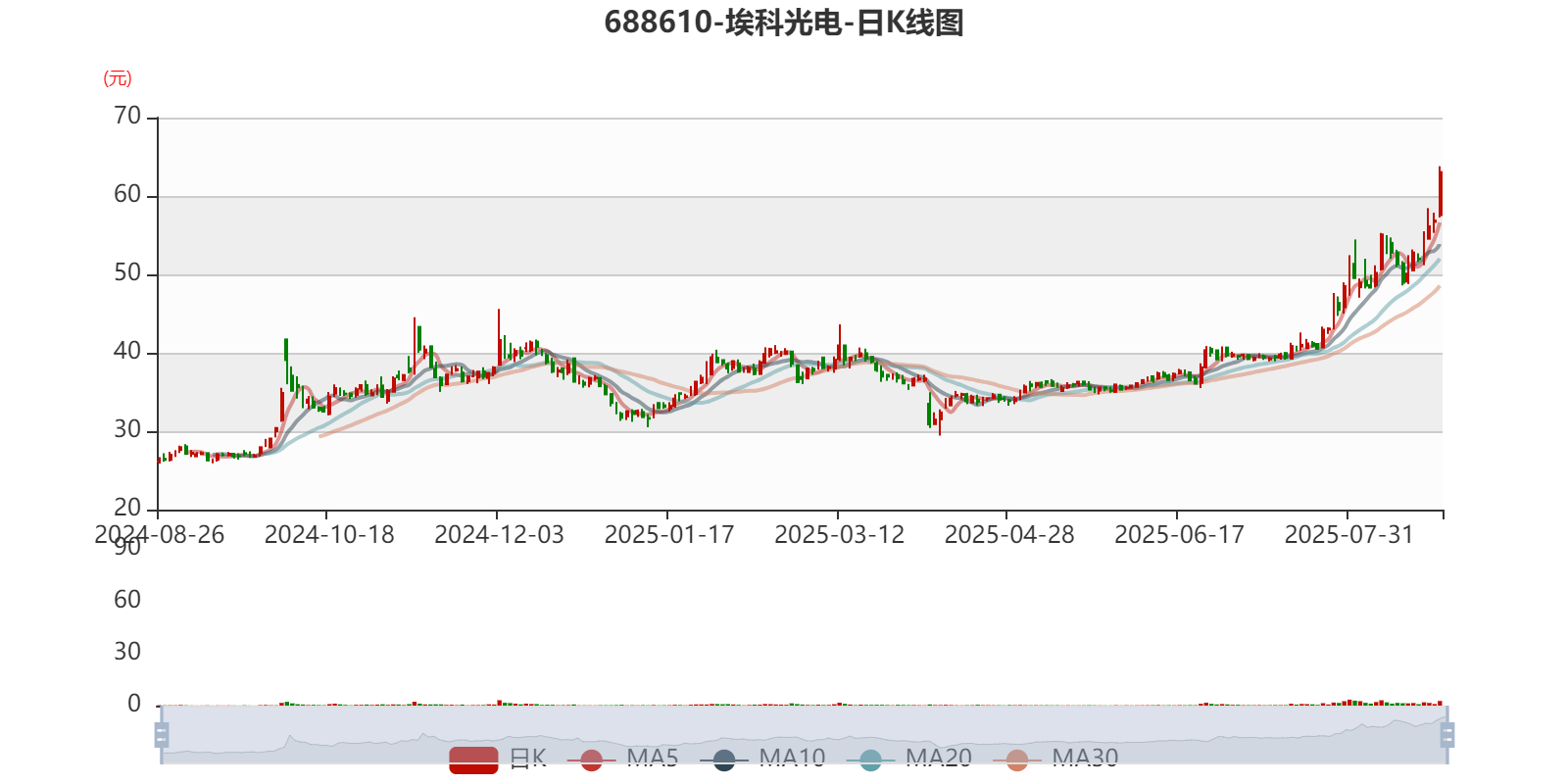Click the 70 price axis label
The height and width of the screenshot is (784, 1568).
pos(127,117)
